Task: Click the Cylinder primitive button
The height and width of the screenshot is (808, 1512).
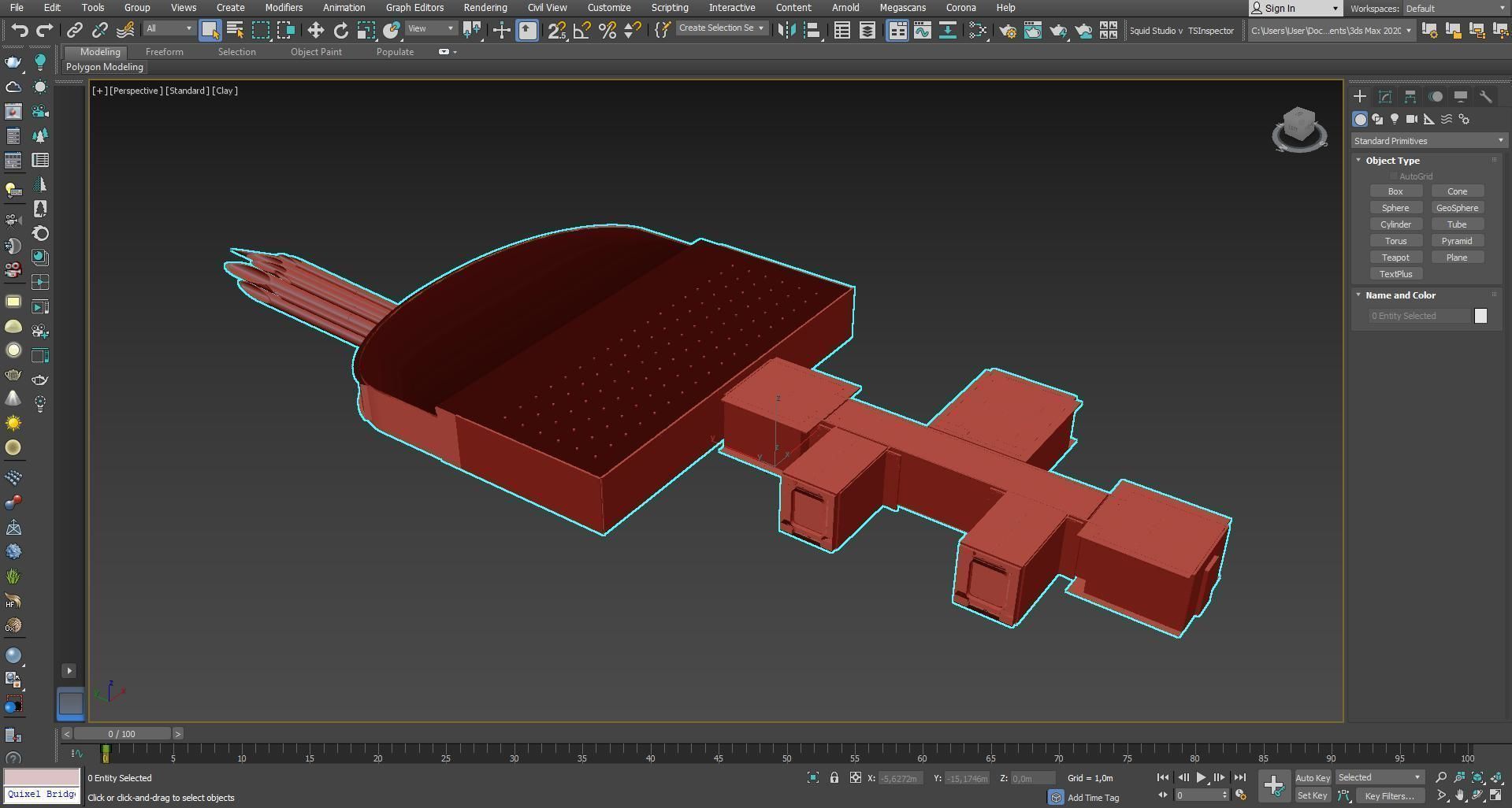Action: 1395,224
